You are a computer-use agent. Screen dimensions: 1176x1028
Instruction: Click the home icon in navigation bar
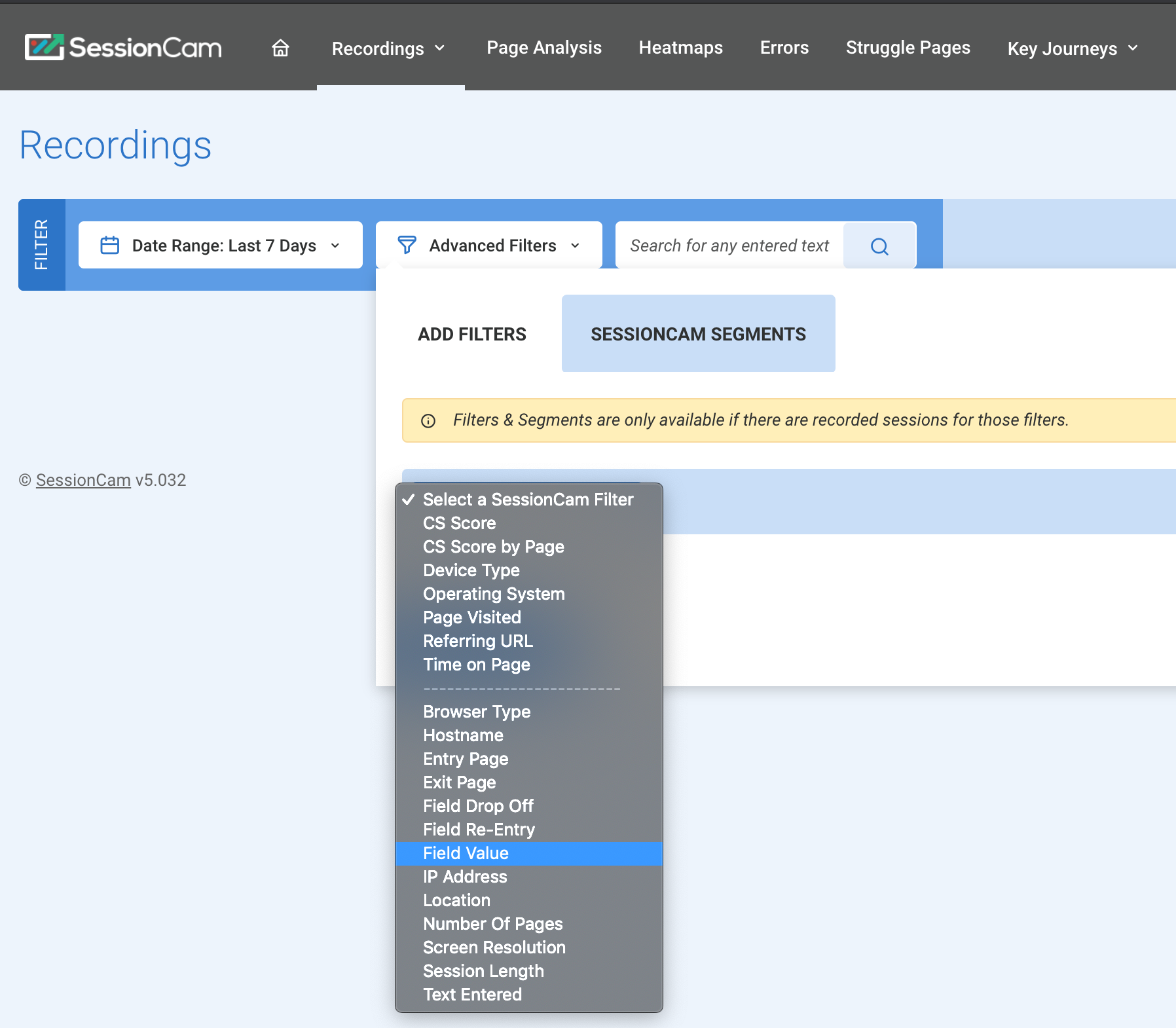tap(280, 48)
